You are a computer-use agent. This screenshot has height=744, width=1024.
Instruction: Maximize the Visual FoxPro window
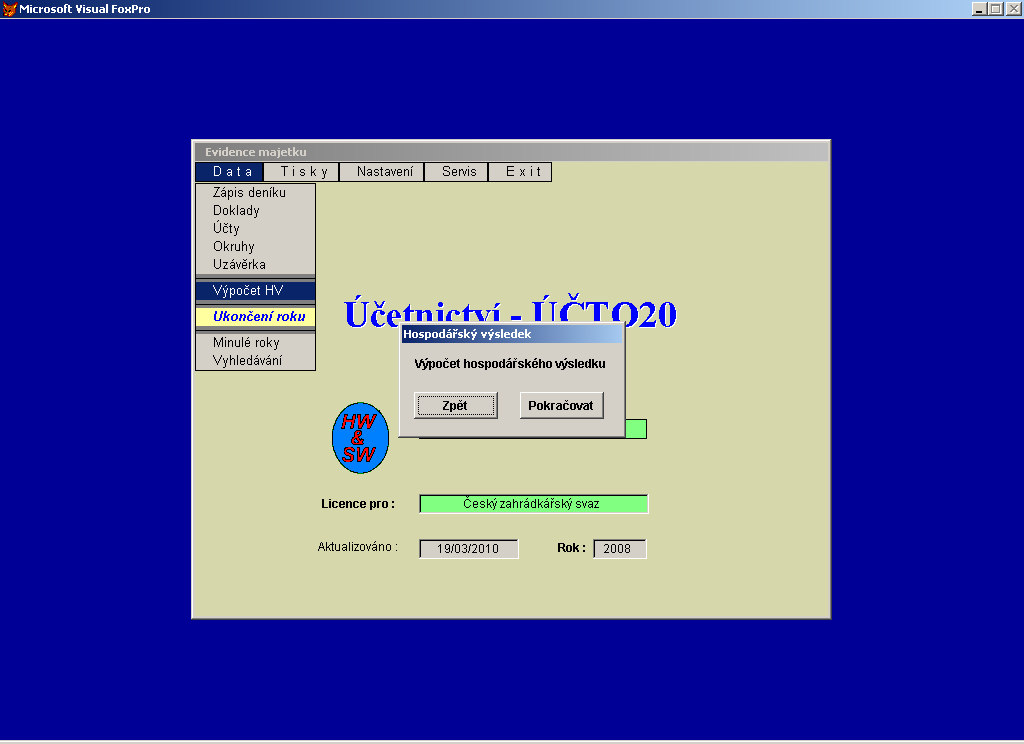pyautogui.click(x=995, y=9)
